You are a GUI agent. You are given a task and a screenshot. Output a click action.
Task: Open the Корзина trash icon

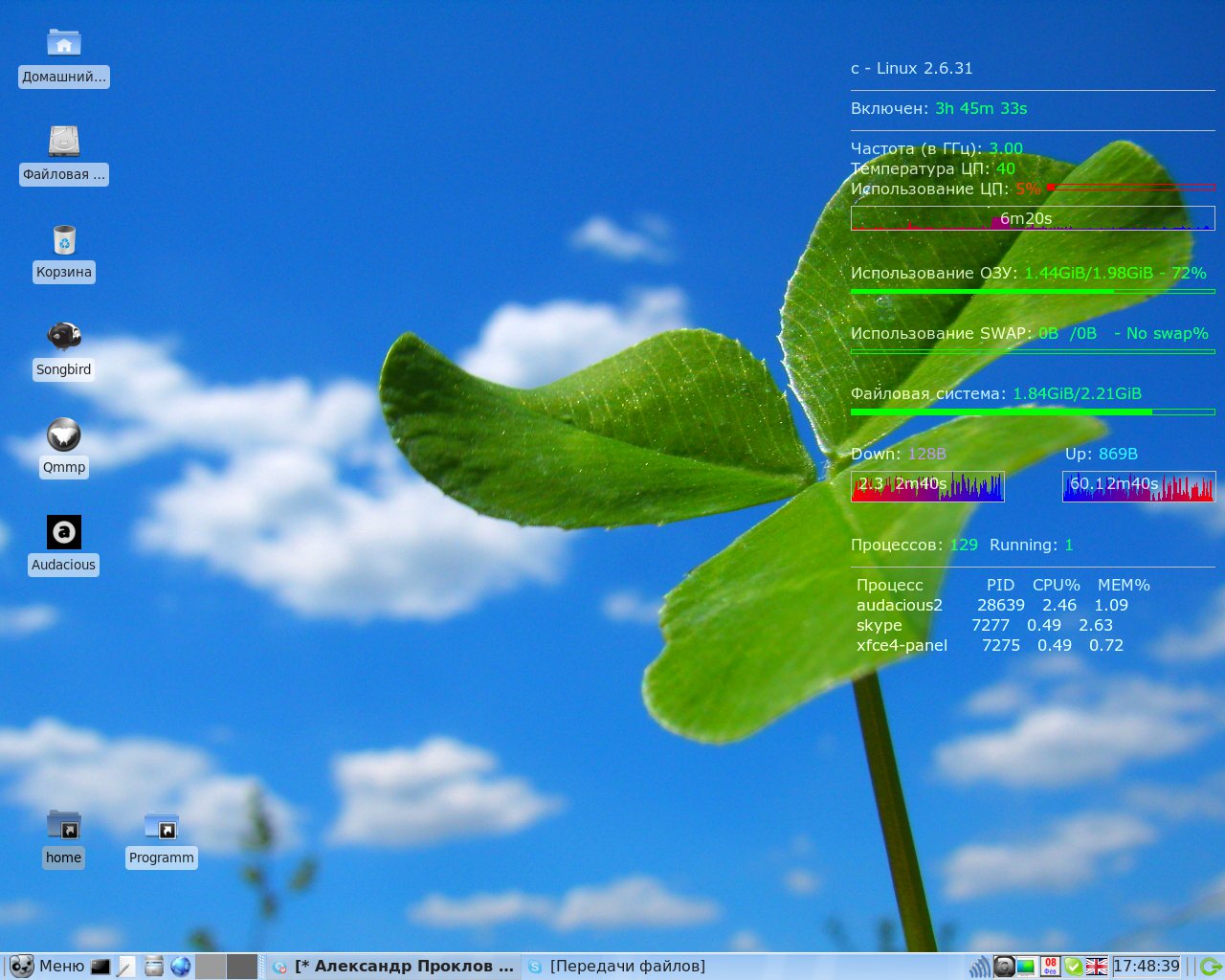[64, 240]
